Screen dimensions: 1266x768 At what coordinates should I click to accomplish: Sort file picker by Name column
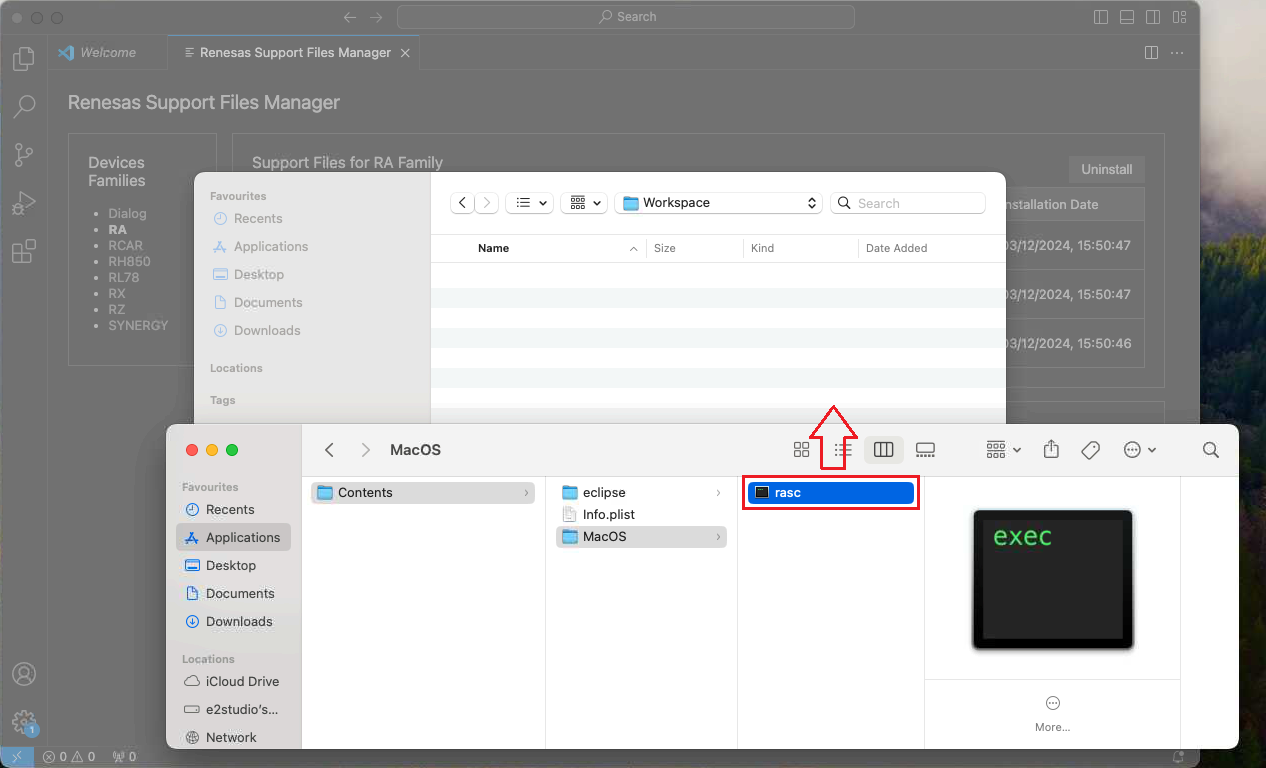[493, 248]
